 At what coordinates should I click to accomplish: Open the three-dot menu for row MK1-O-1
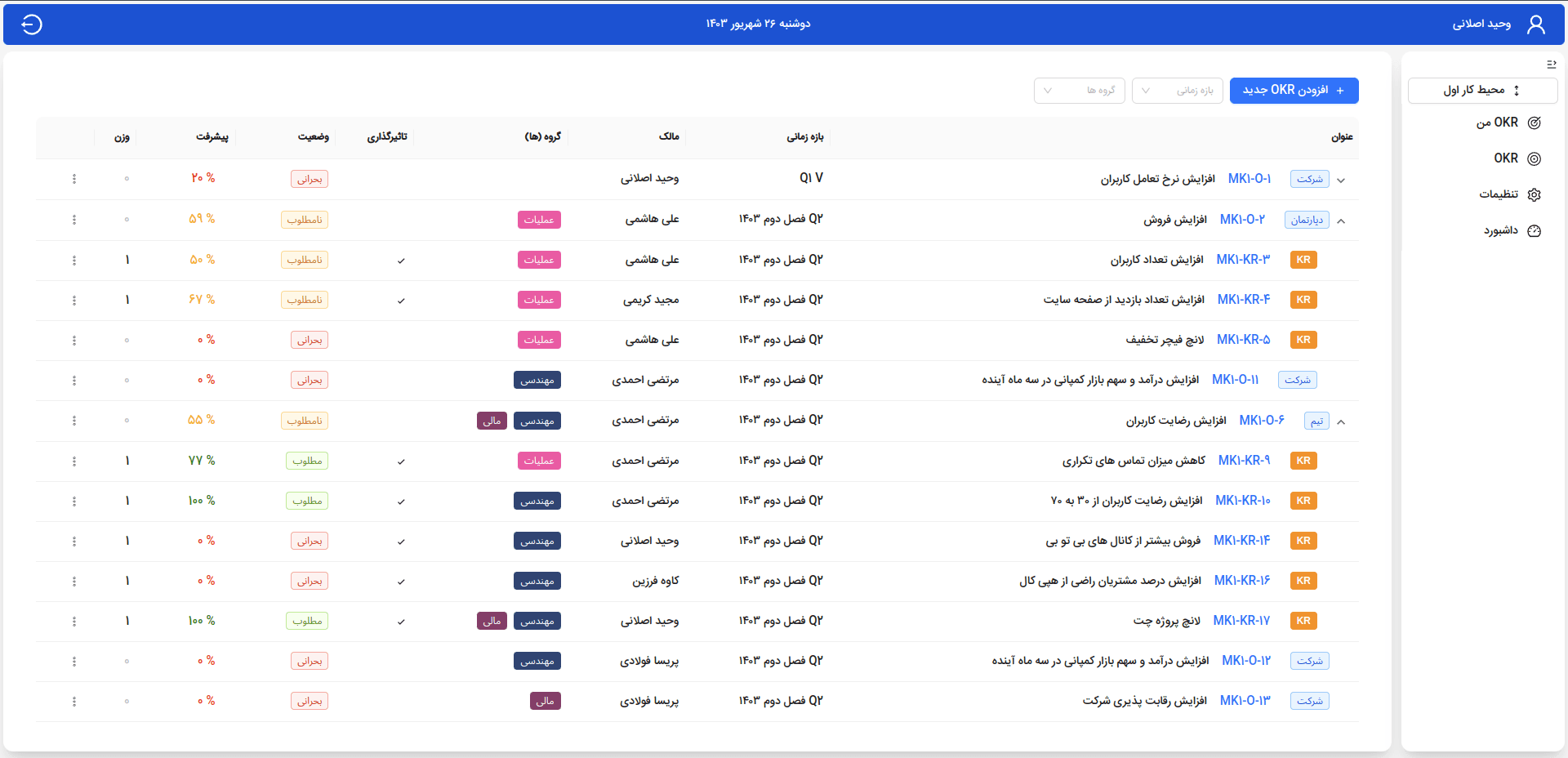click(74, 179)
